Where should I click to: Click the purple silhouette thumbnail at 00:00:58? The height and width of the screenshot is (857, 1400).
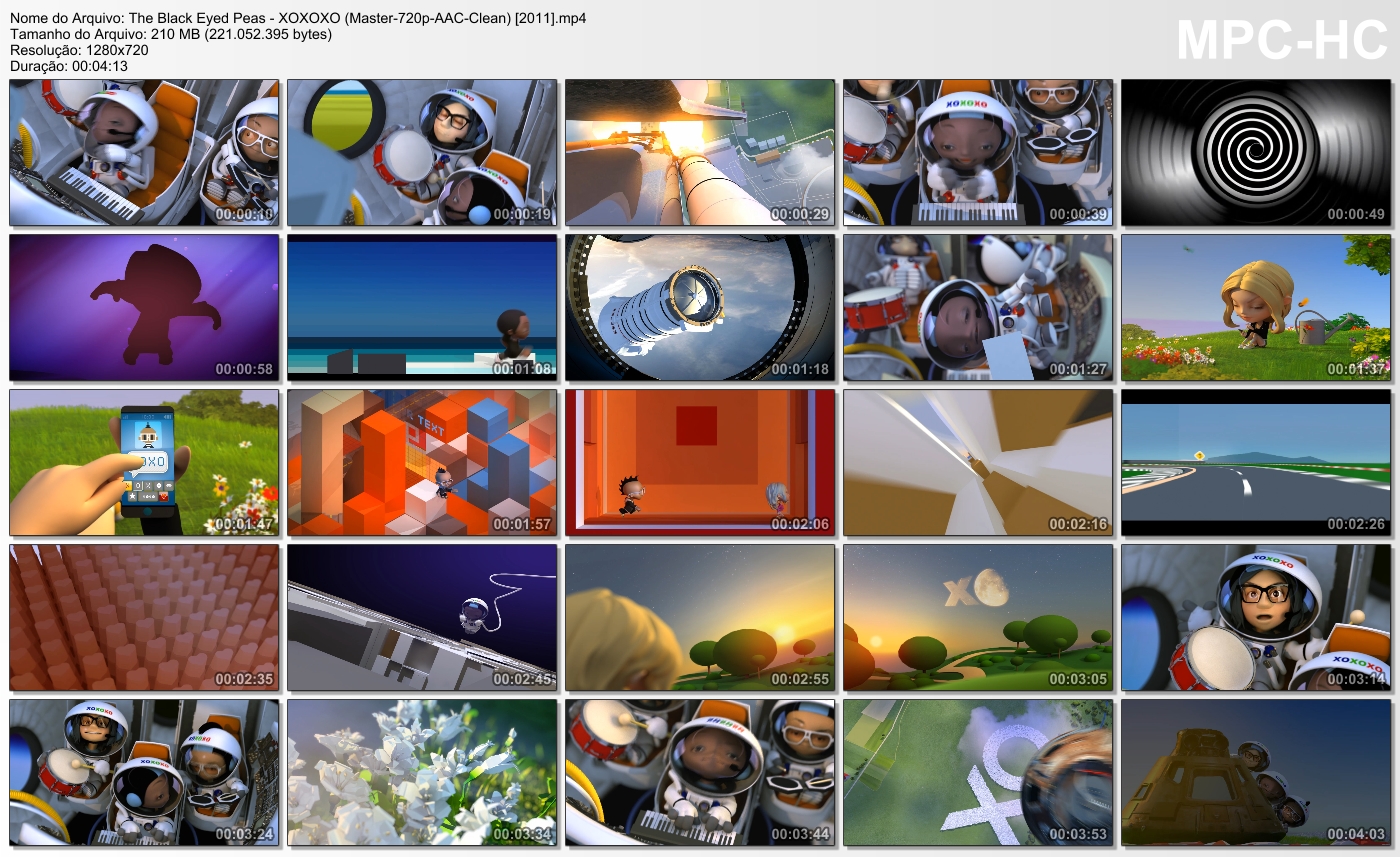click(x=144, y=308)
